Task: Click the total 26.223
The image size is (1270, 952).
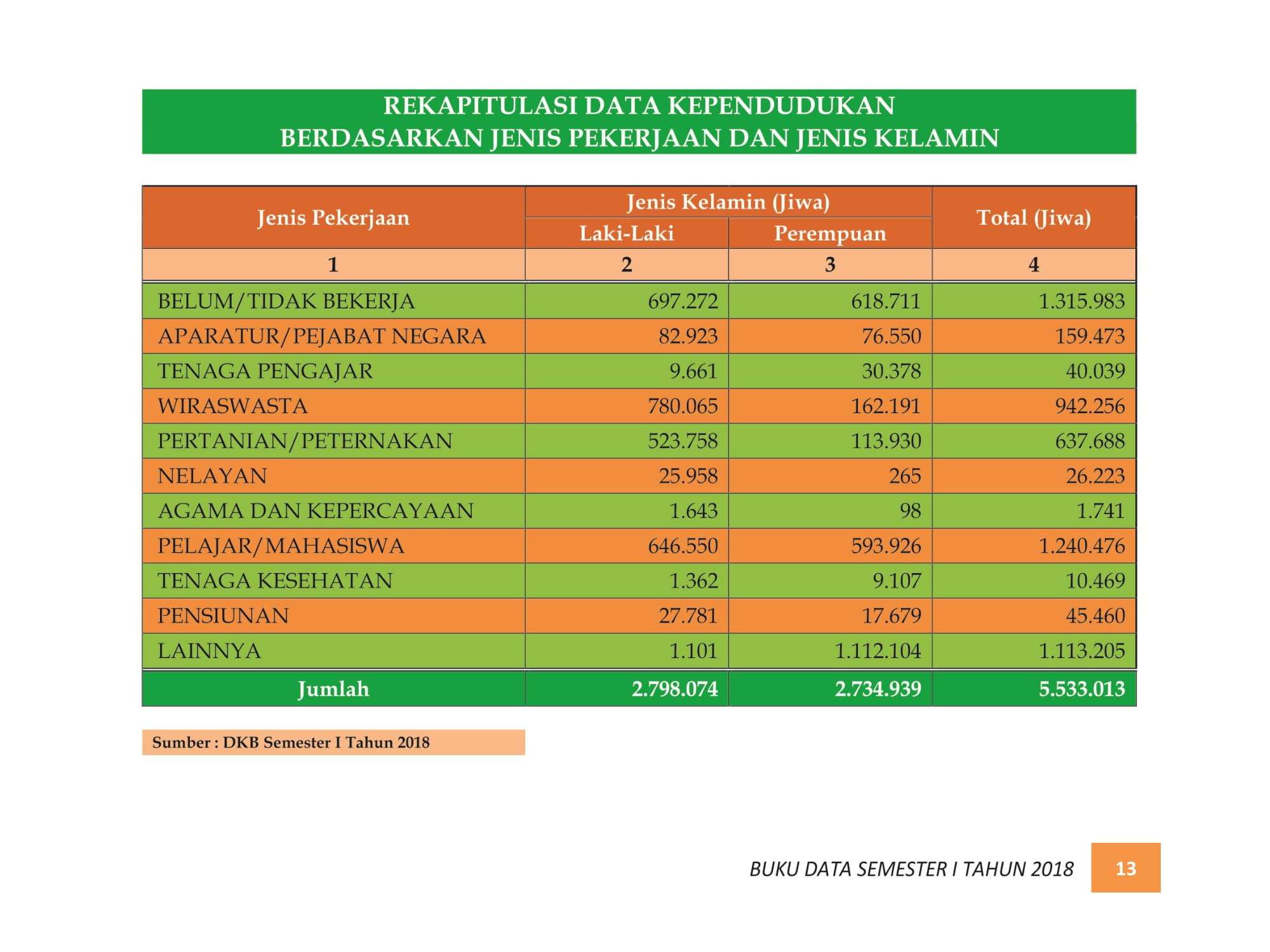Action: pyautogui.click(x=1095, y=475)
